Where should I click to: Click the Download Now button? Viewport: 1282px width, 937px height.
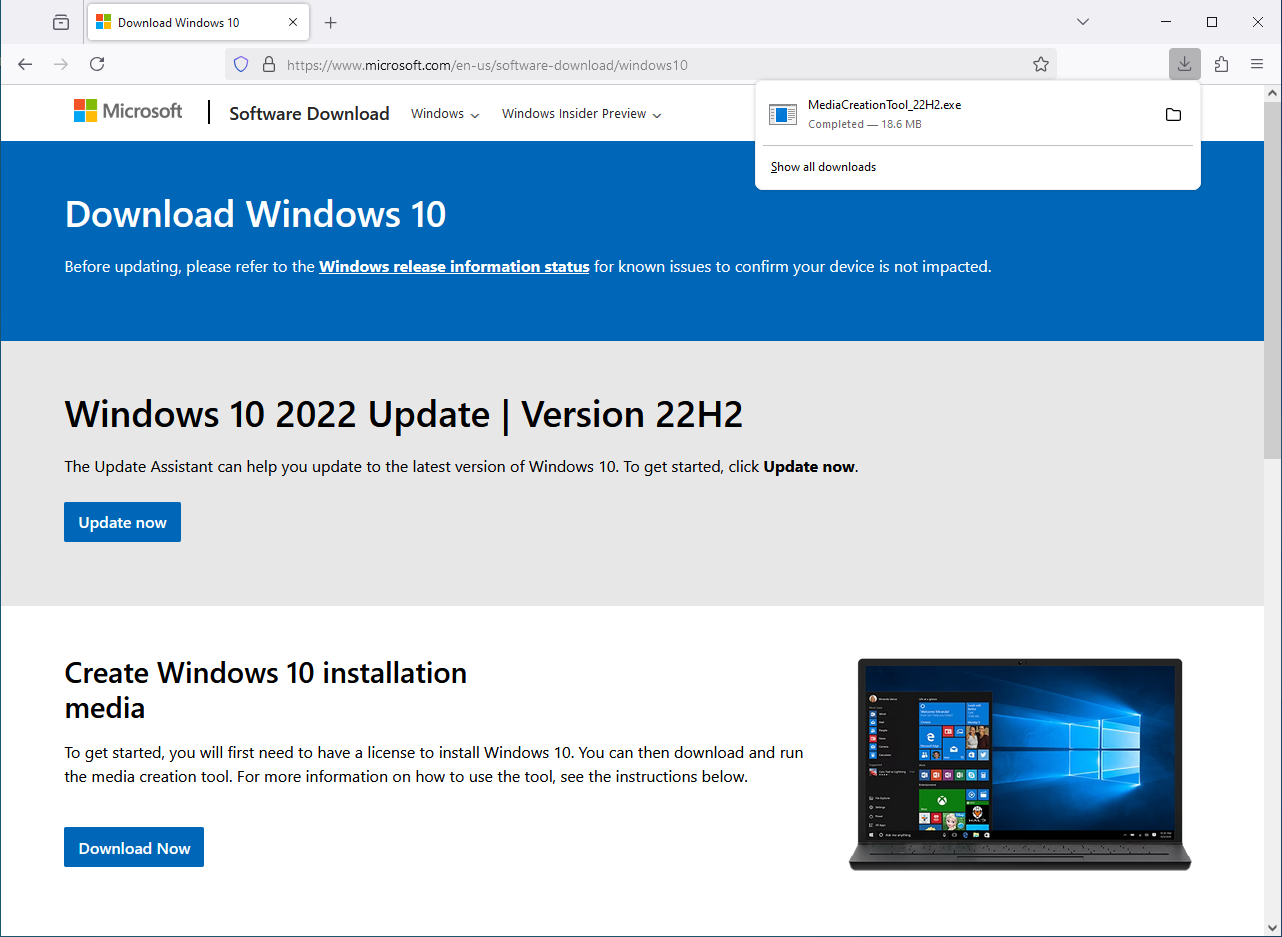click(x=134, y=847)
